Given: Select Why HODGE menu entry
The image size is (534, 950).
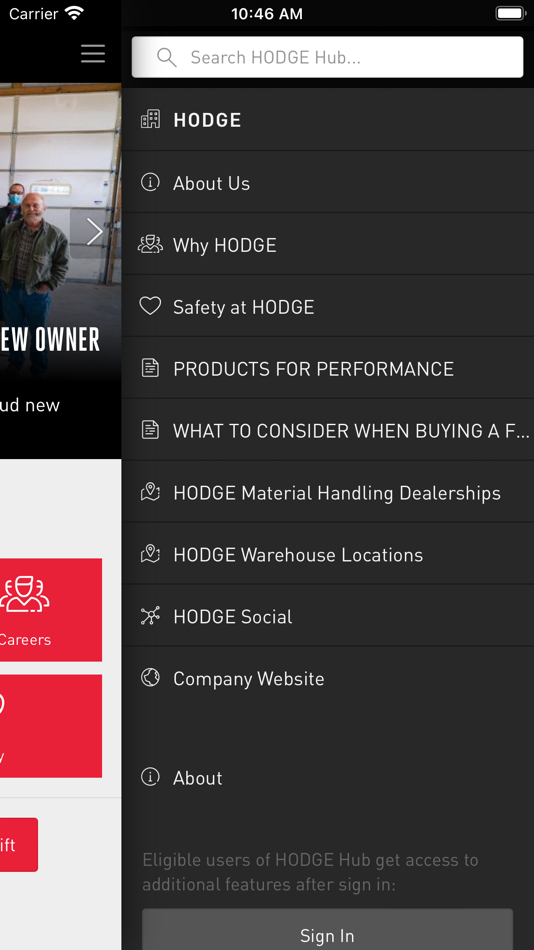Looking at the screenshot, I should 328,244.
